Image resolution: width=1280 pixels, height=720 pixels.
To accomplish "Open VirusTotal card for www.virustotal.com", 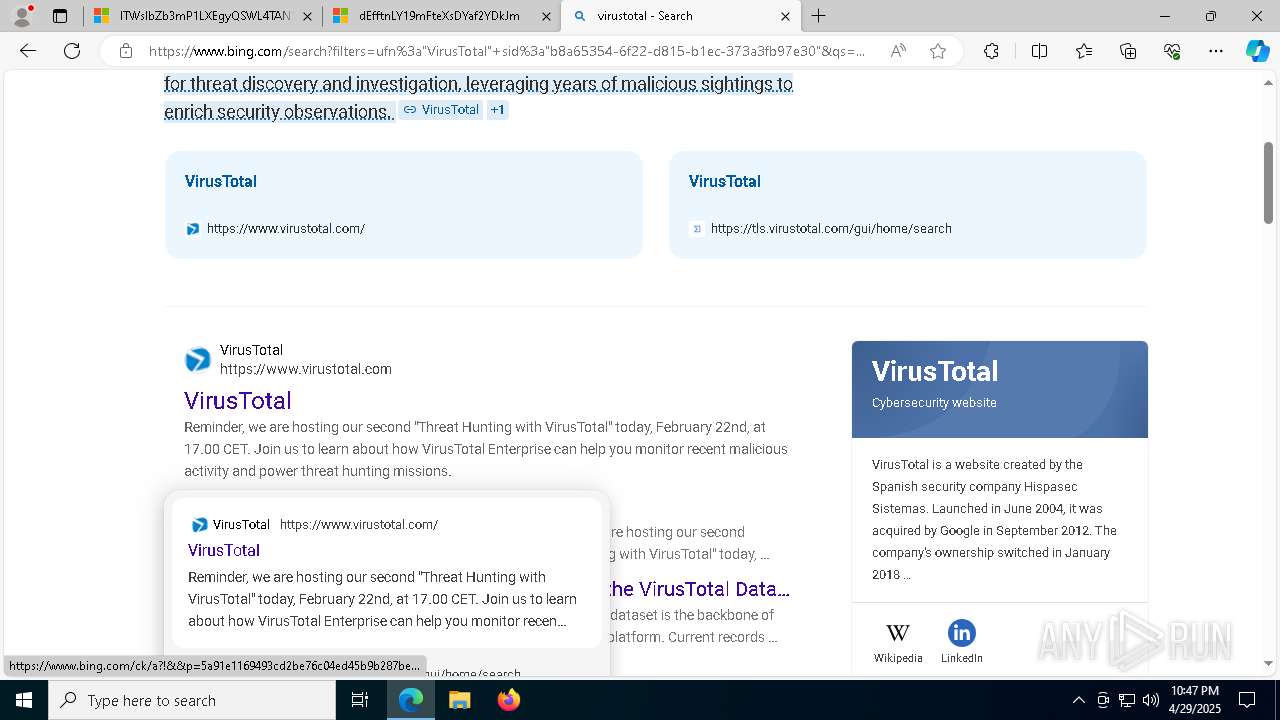I will click(404, 205).
